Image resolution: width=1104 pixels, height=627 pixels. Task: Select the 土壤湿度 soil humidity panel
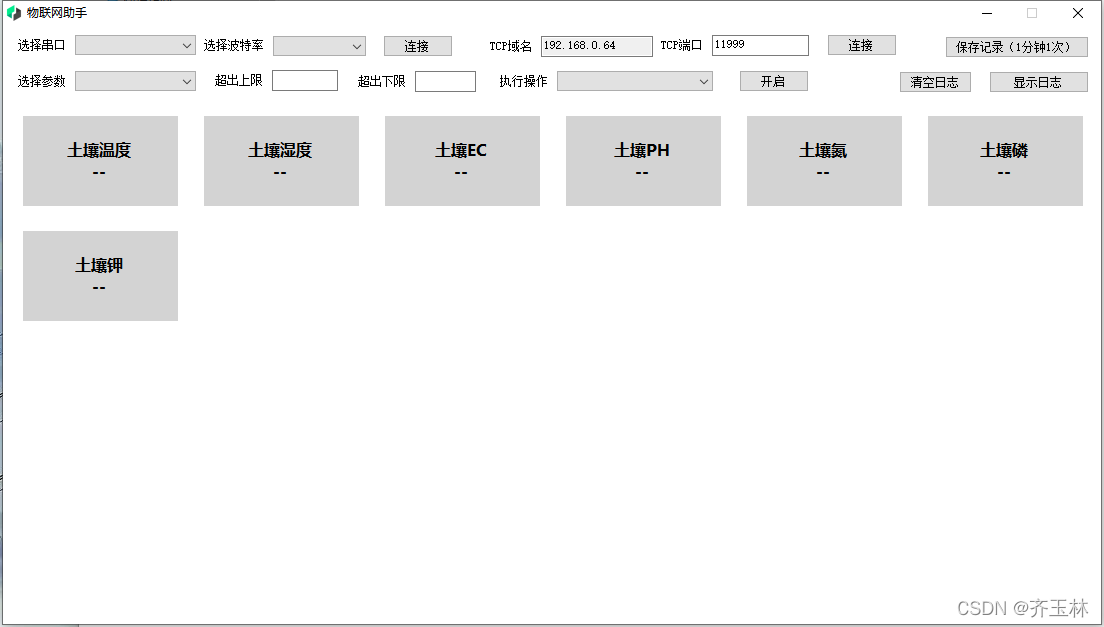(x=281, y=160)
